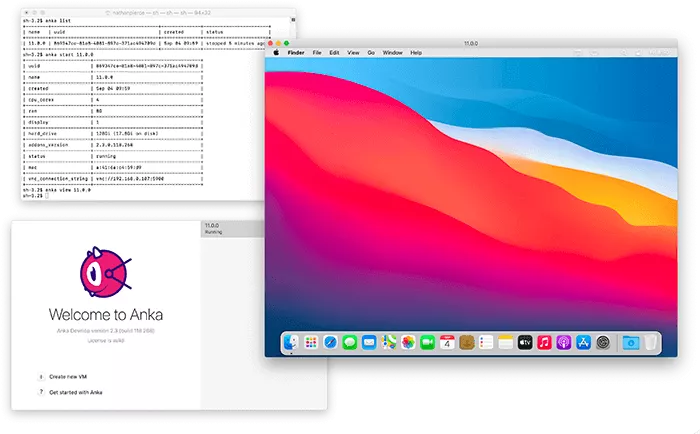Viewport: 700px width, 434px height.
Task: Click the Terminal window scrollbar
Action: [x=293, y=20]
